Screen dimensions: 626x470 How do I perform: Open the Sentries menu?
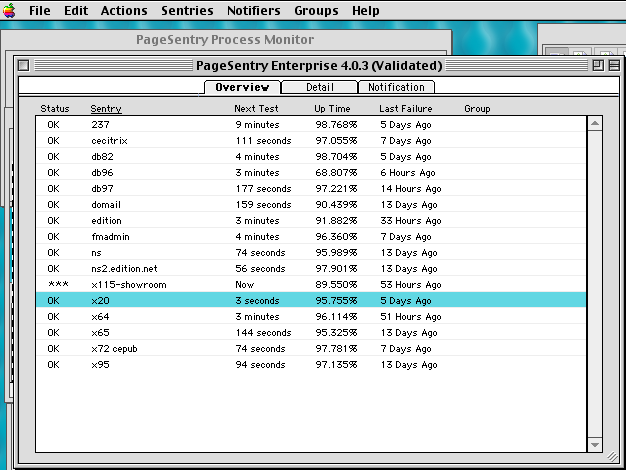pyautogui.click(x=187, y=11)
